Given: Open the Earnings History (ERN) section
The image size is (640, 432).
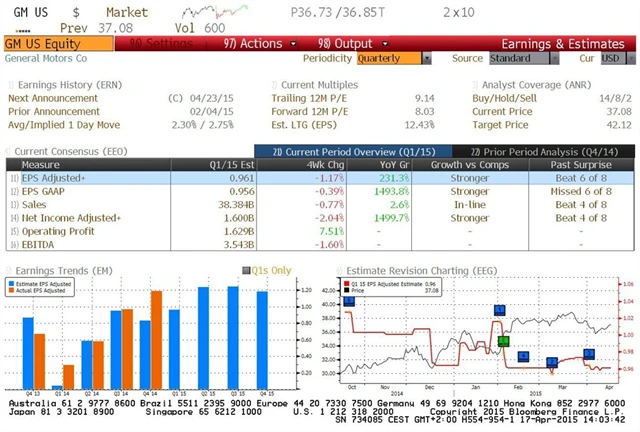Looking at the screenshot, I should pyautogui.click(x=58, y=84).
